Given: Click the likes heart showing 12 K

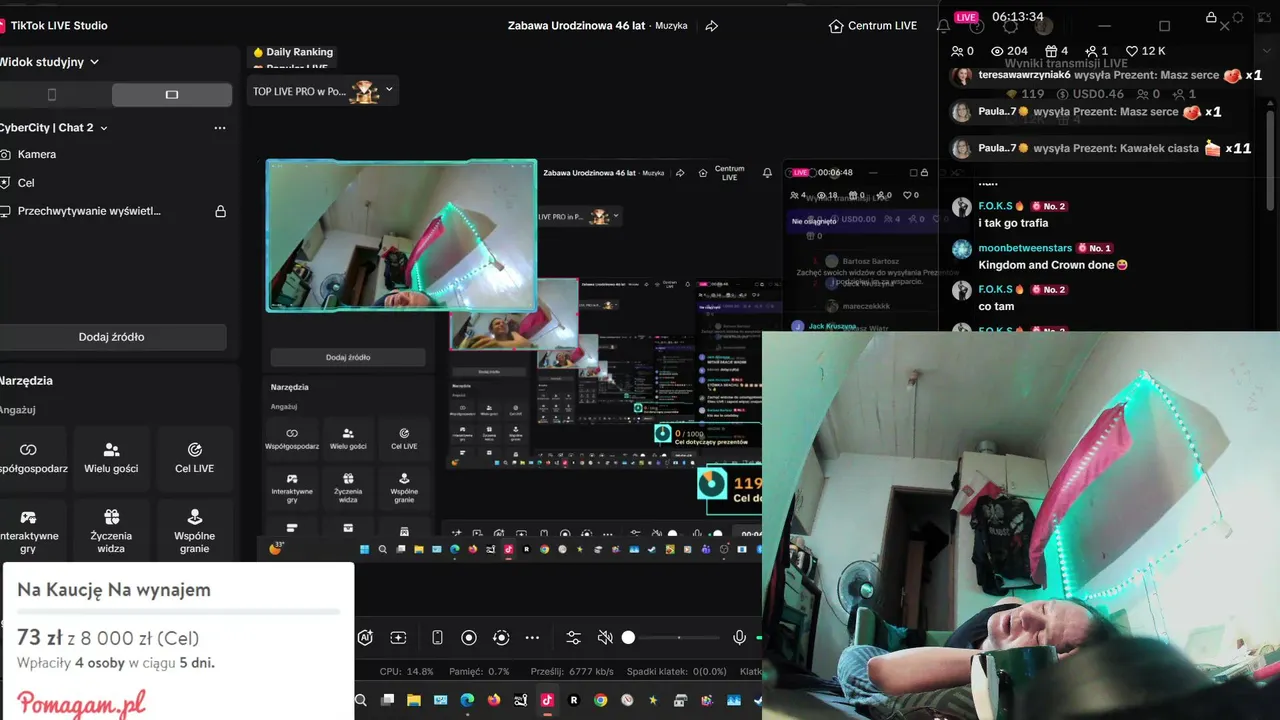Looking at the screenshot, I should [1146, 51].
